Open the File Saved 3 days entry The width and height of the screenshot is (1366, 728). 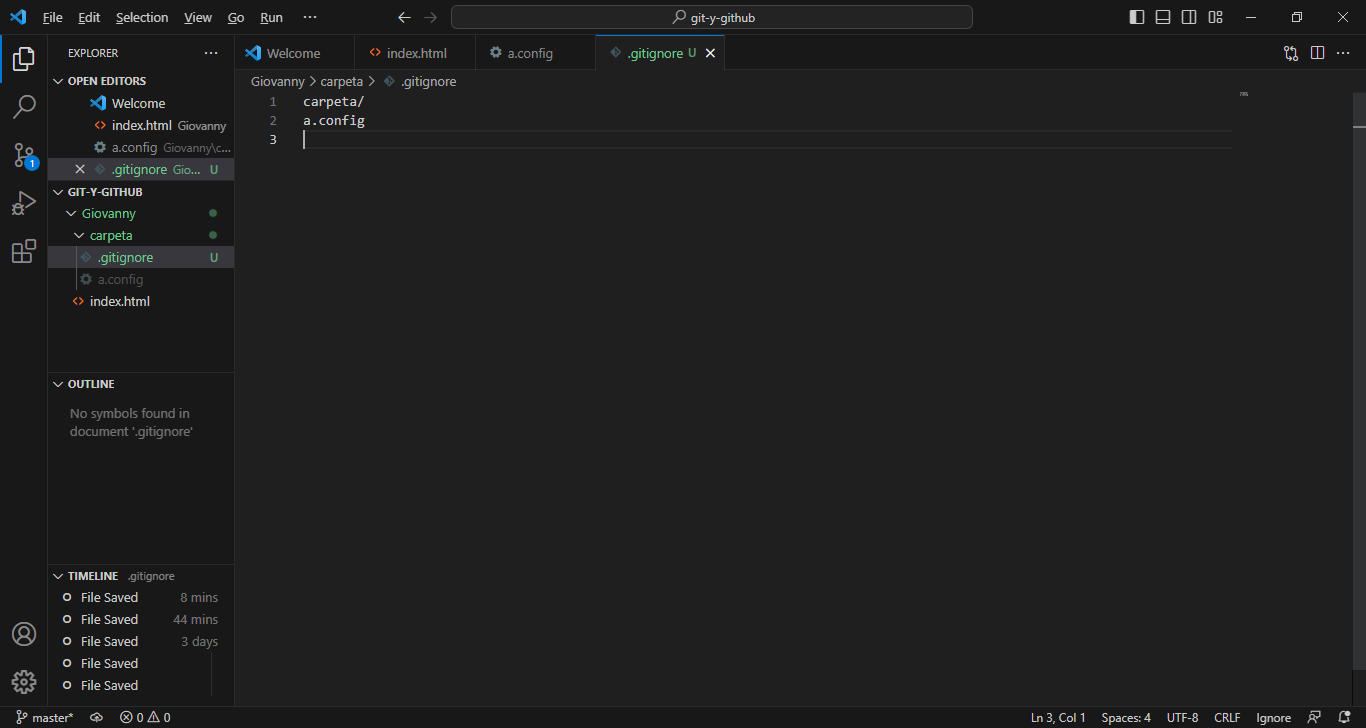141,641
